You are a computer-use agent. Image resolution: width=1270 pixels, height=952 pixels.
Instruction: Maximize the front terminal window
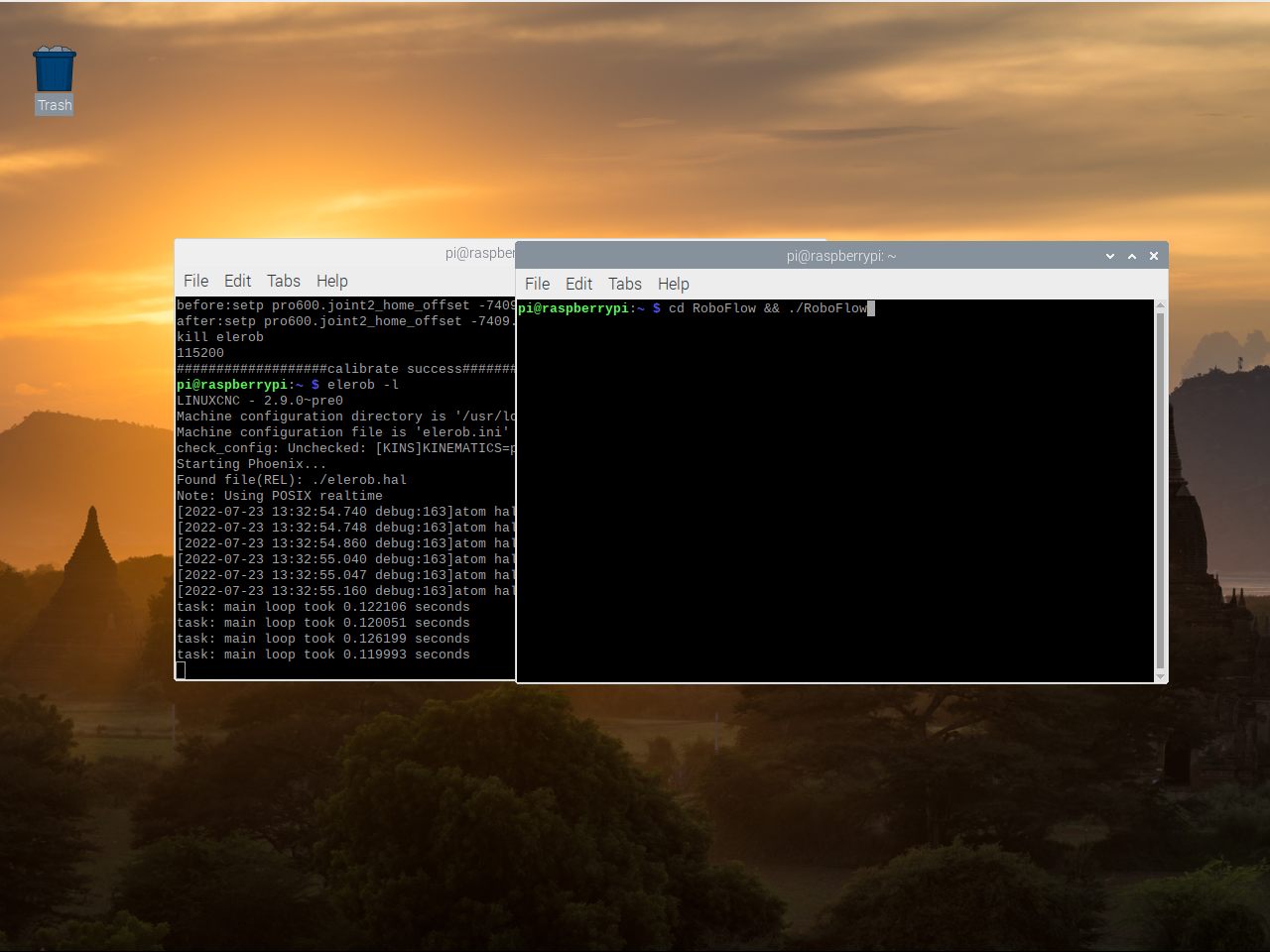point(1132,256)
